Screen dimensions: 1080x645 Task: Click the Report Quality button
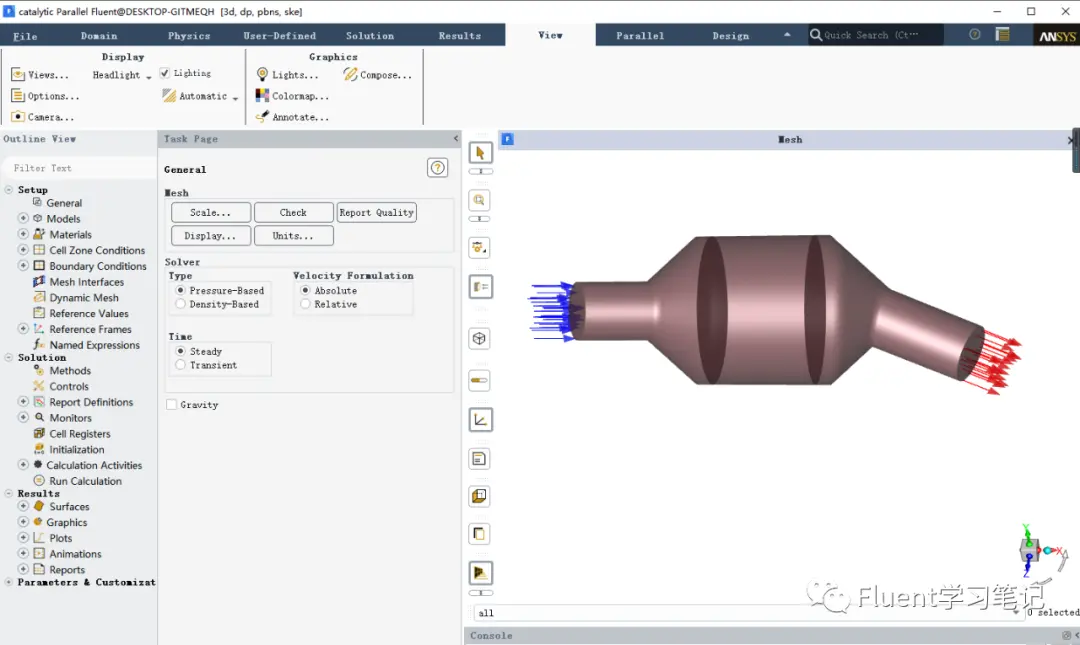tap(377, 213)
